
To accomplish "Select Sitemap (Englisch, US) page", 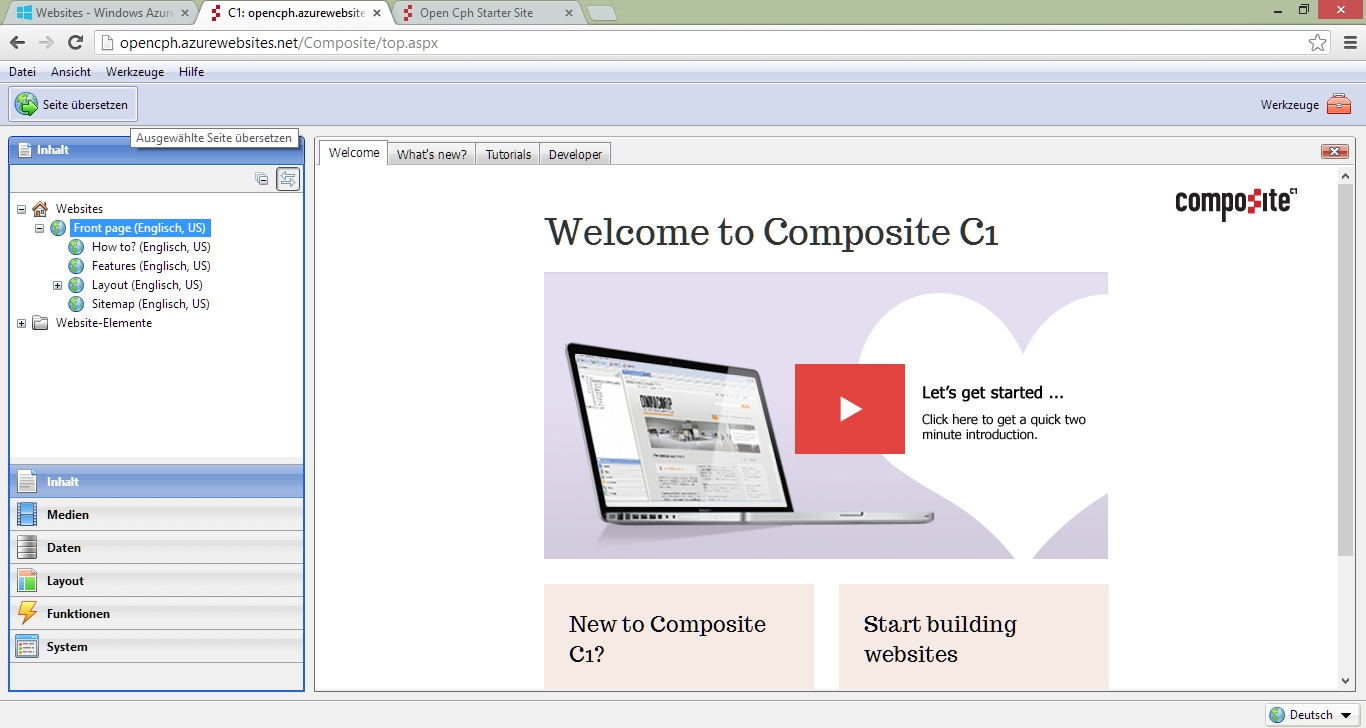I will (x=150, y=304).
